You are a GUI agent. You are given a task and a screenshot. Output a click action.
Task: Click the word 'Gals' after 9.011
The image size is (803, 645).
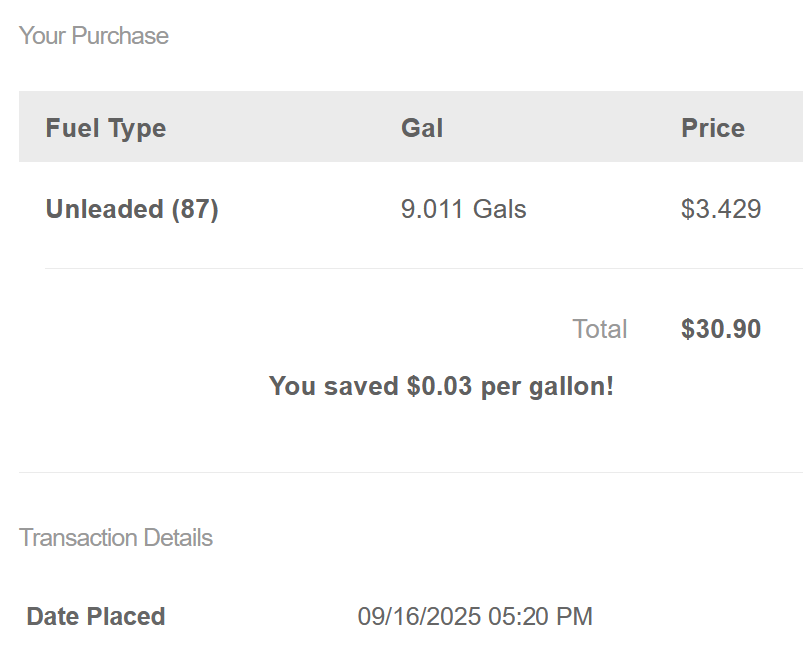coord(499,209)
